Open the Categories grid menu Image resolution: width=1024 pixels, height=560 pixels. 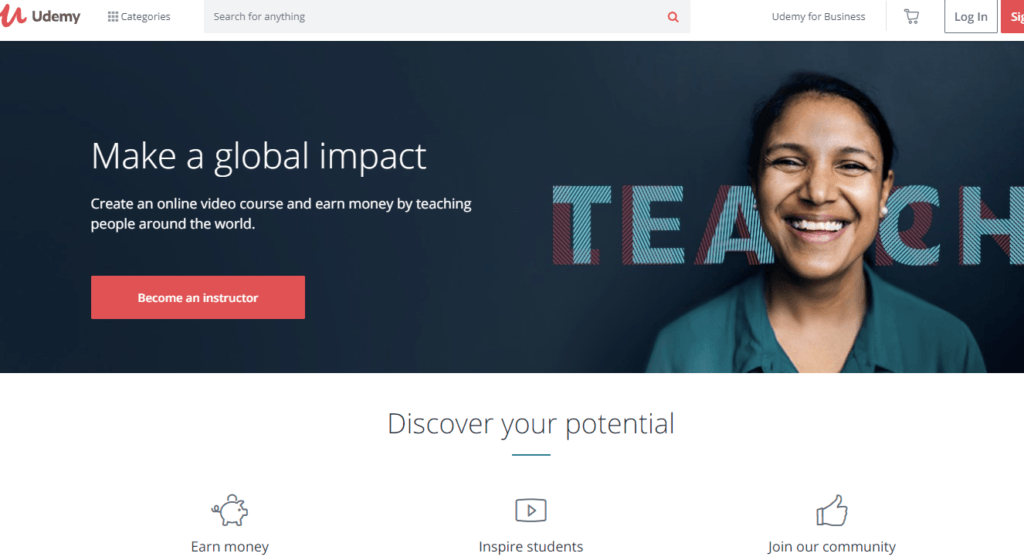coord(138,16)
